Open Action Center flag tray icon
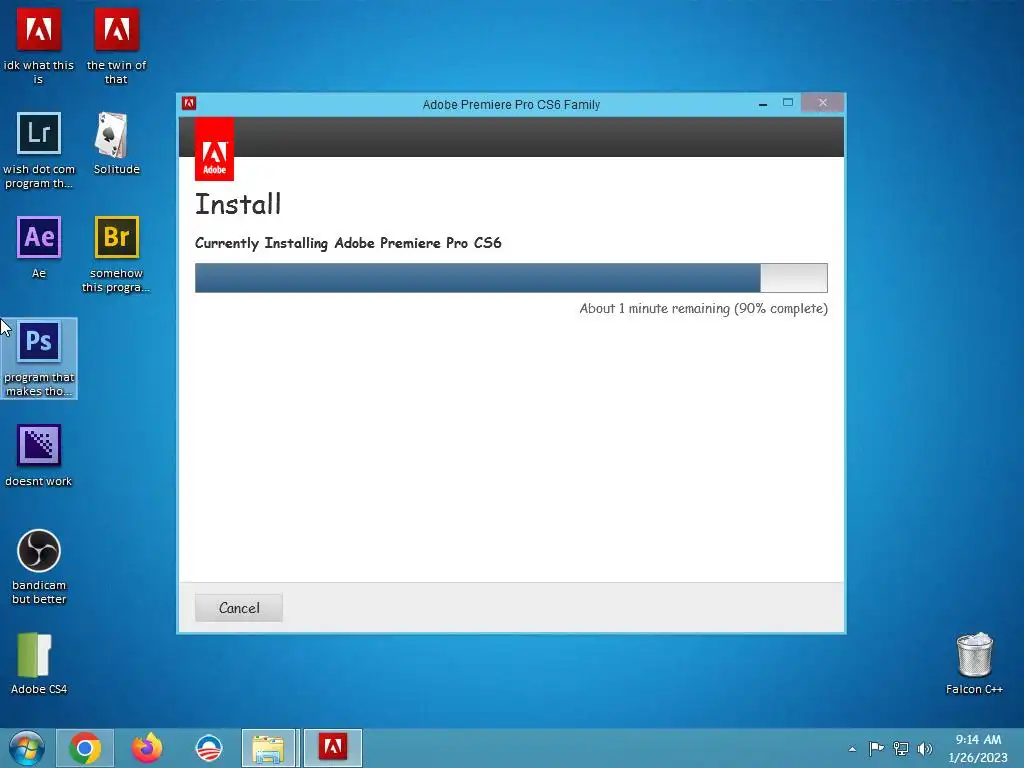This screenshot has width=1024, height=768. tap(876, 748)
